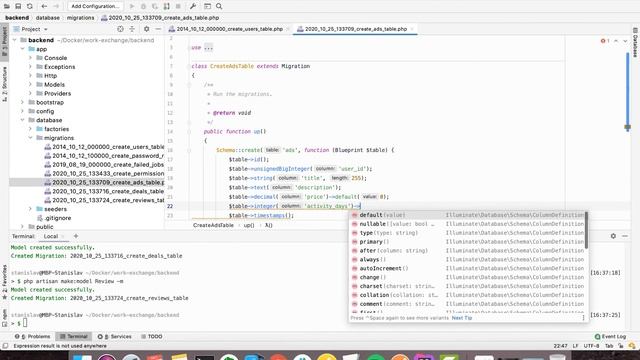Click the database breadcrumb

tap(48, 18)
